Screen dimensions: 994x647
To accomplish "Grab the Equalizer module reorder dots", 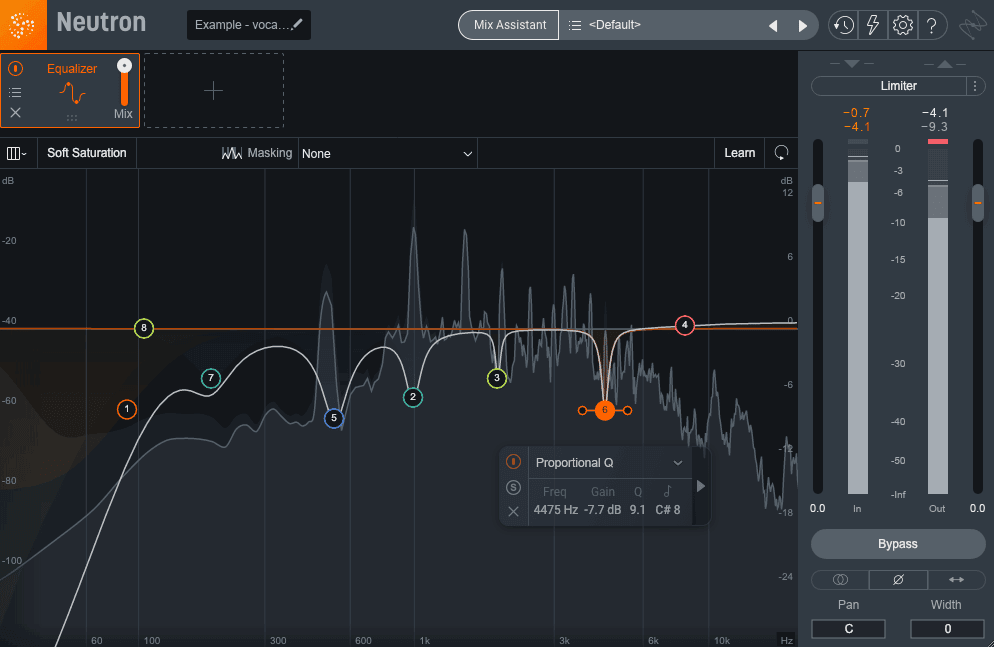I will 72,117.
